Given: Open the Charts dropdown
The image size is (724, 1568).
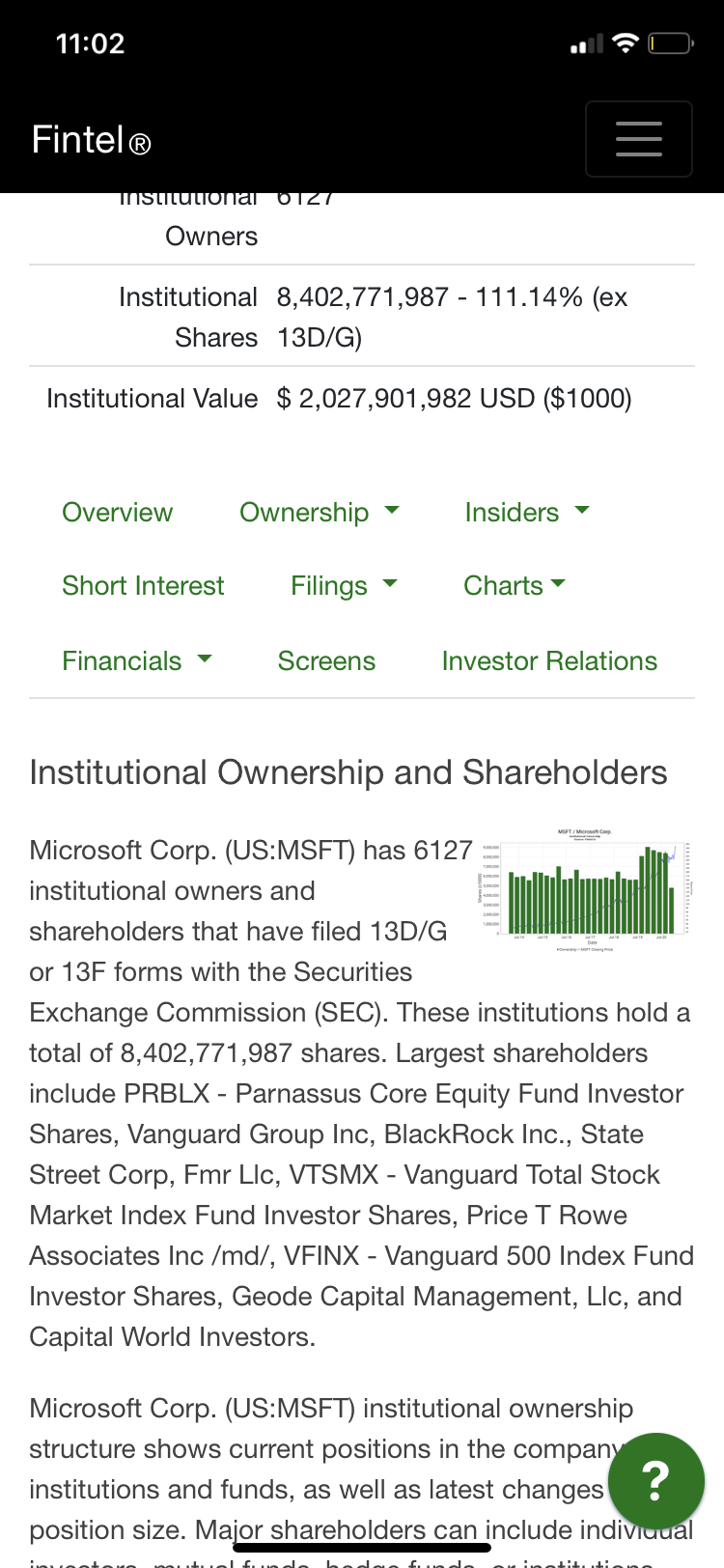Looking at the screenshot, I should [x=514, y=586].
